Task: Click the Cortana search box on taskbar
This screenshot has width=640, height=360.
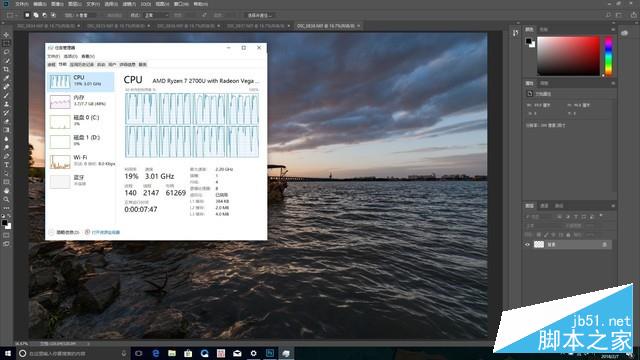Action: (72, 353)
